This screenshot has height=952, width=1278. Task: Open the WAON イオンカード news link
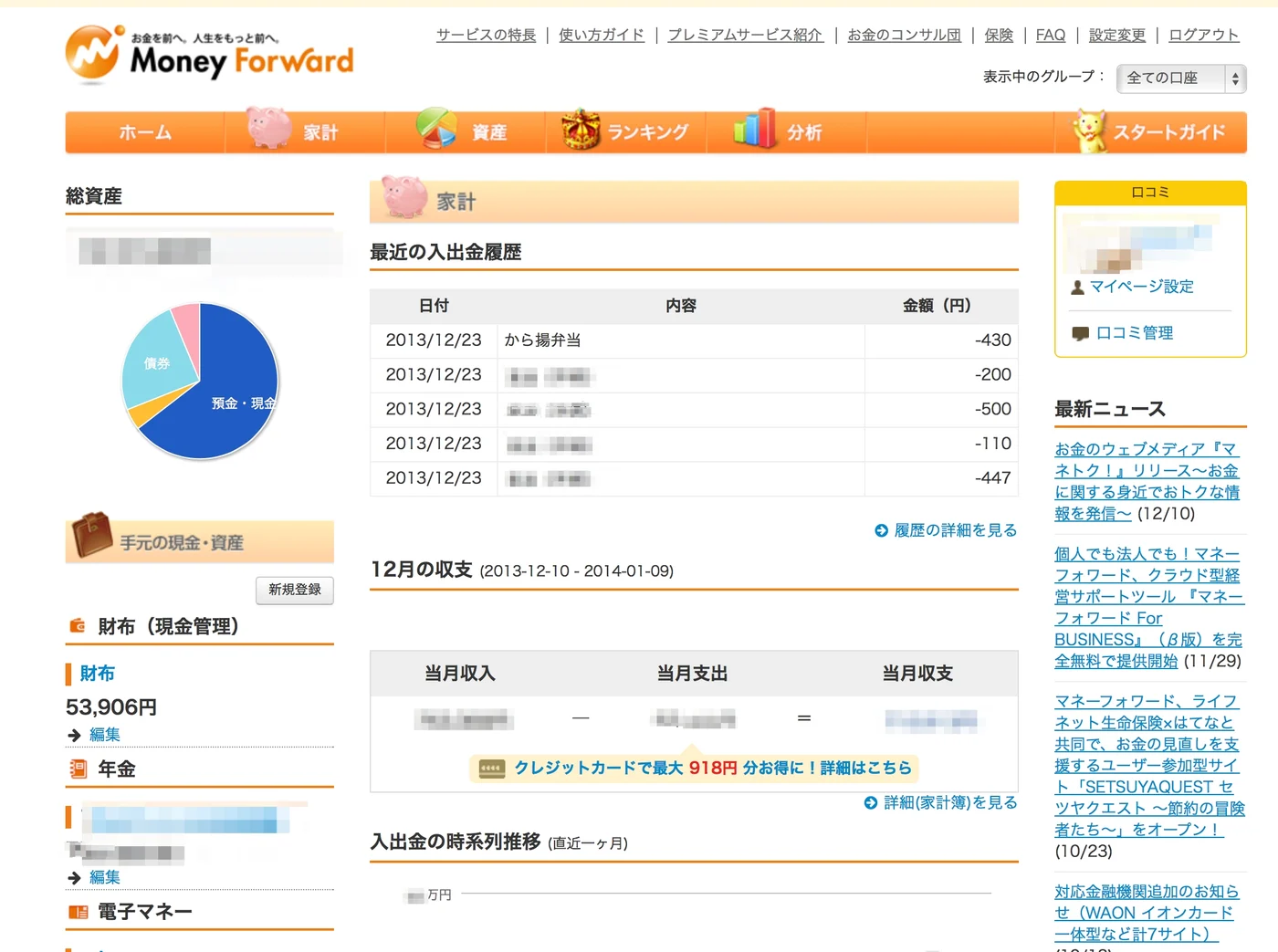(x=1147, y=913)
